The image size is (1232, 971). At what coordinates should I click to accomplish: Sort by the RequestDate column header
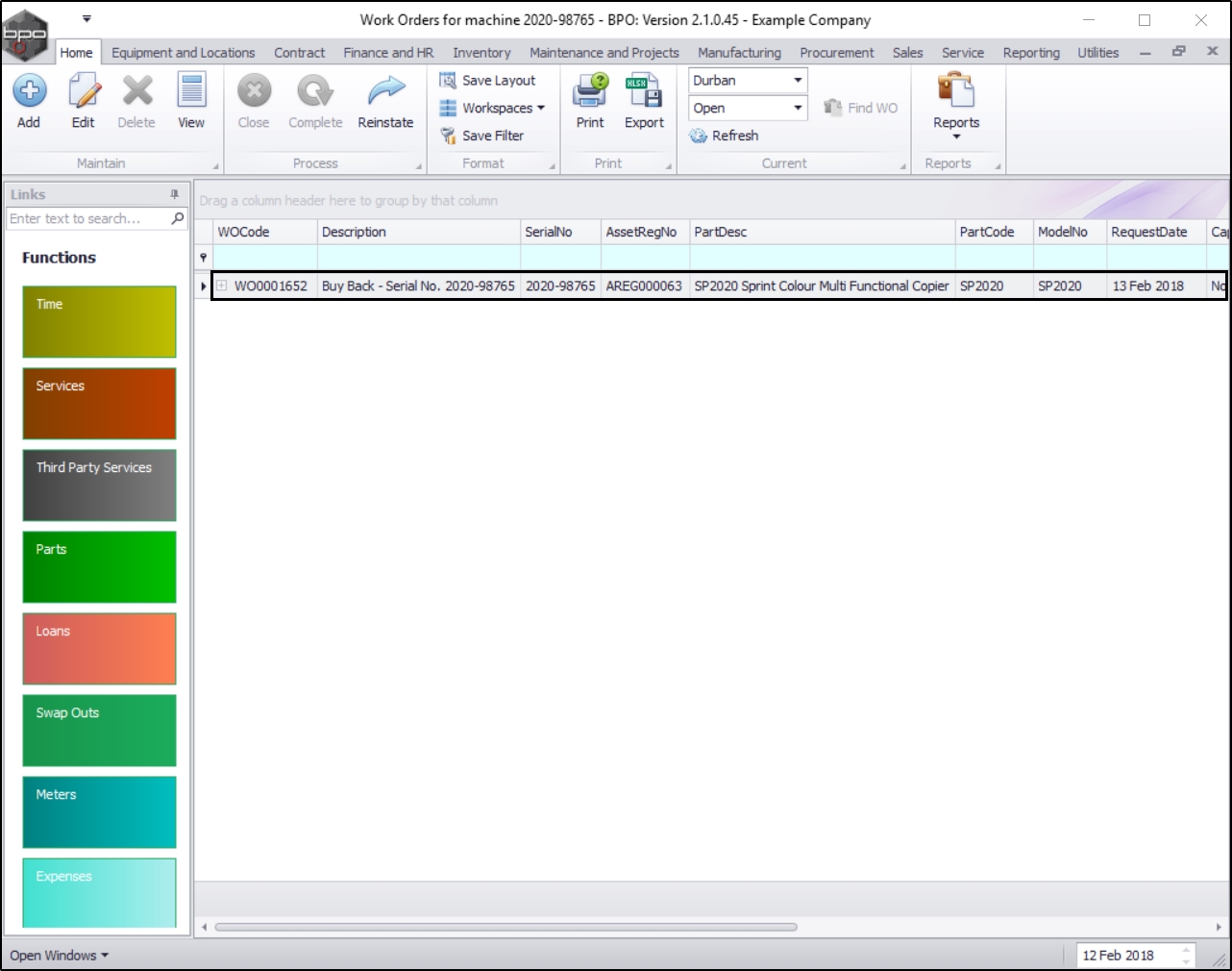pos(1157,232)
